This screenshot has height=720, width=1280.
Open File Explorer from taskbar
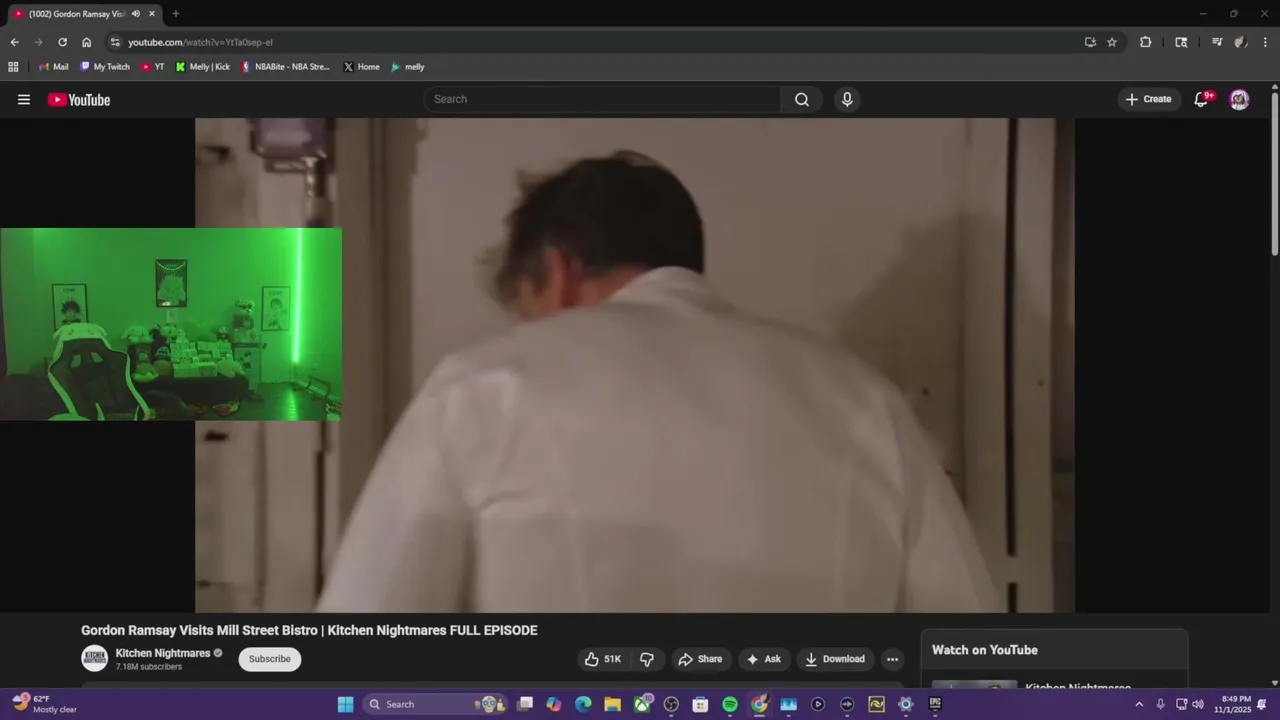click(x=612, y=704)
